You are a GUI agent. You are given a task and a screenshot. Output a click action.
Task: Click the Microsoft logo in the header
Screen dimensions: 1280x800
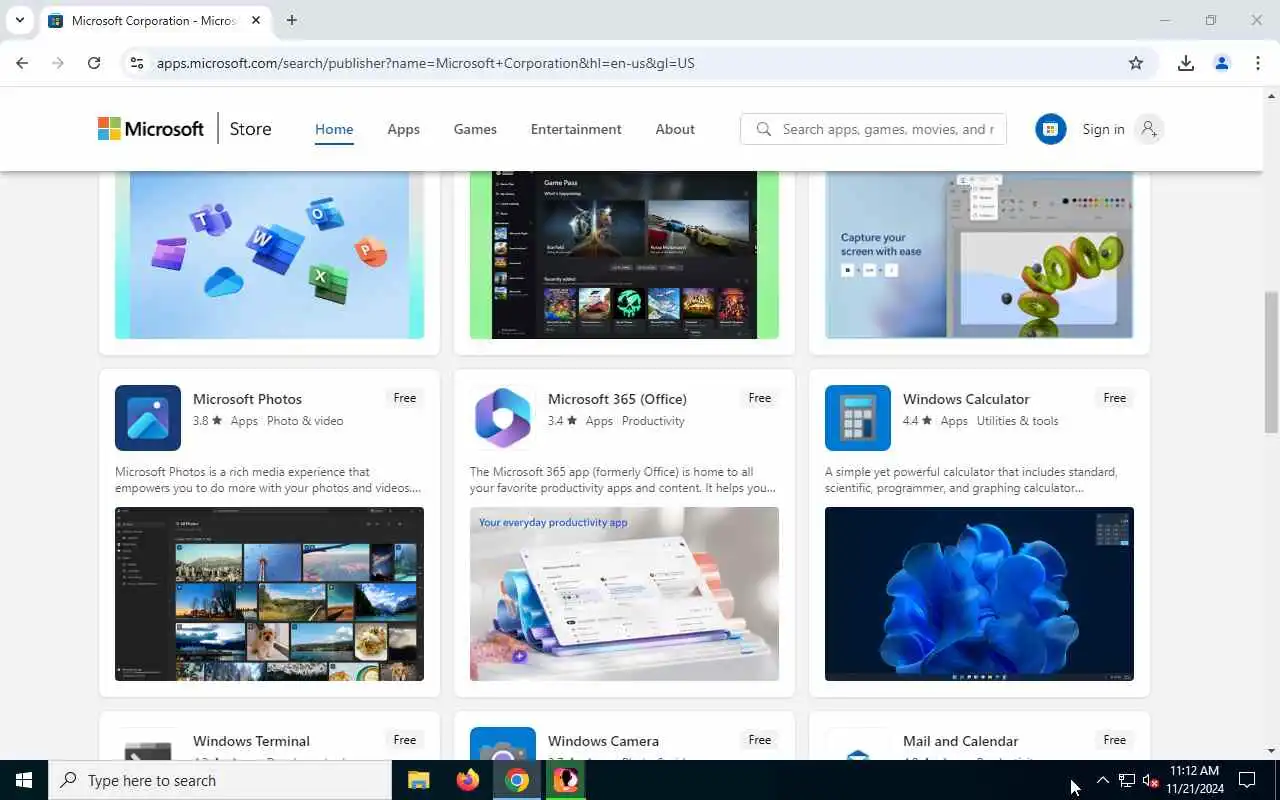(151, 129)
